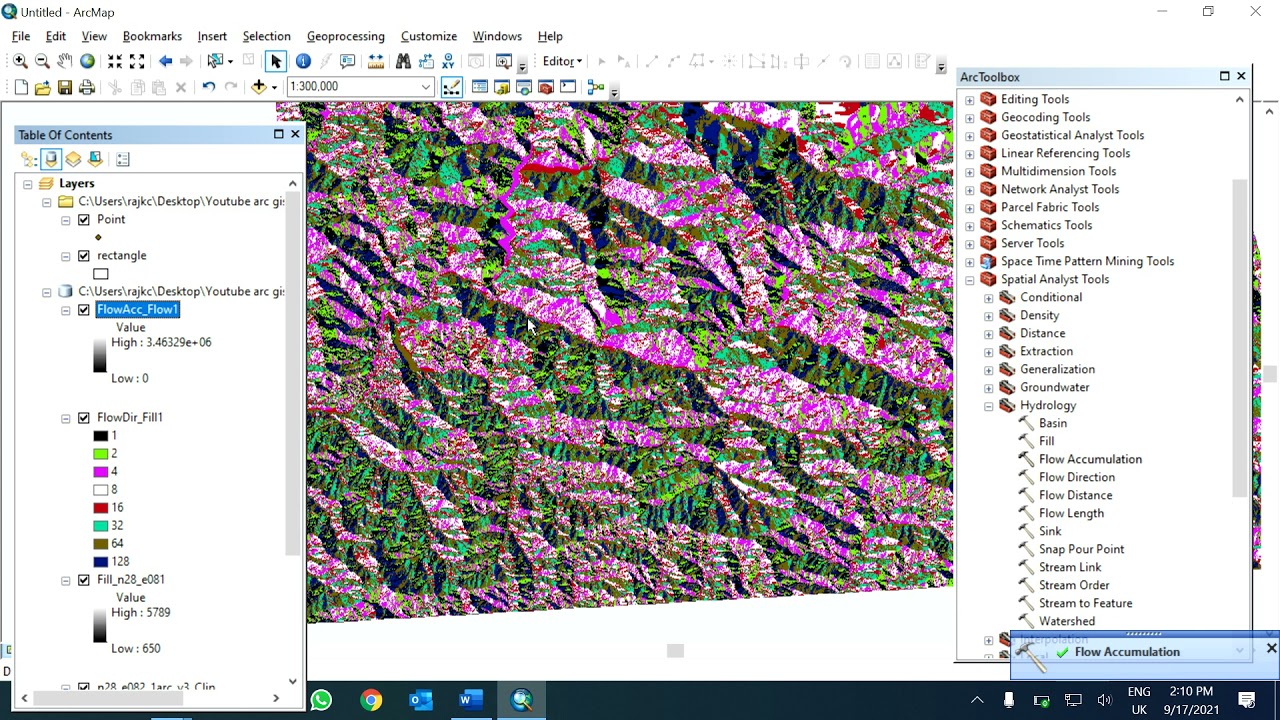Click the Fixed Zoom Out icon
This screenshot has height=720, width=1280.
138,61
